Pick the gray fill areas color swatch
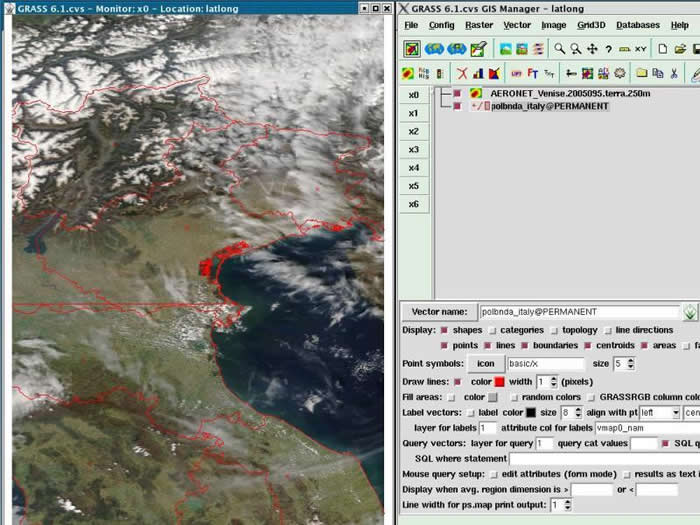The image size is (700, 525). click(492, 397)
